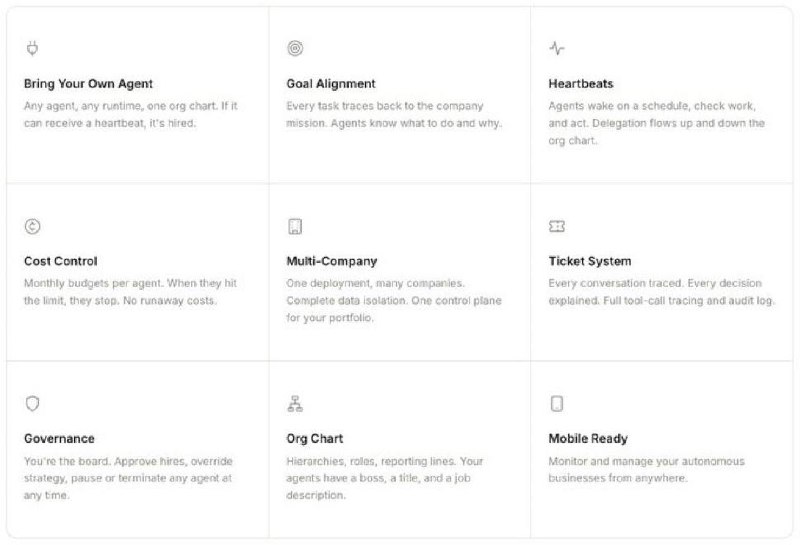This screenshot has width=800, height=545.
Task: Click the building icon above Multi-Company
Action: coord(294,226)
